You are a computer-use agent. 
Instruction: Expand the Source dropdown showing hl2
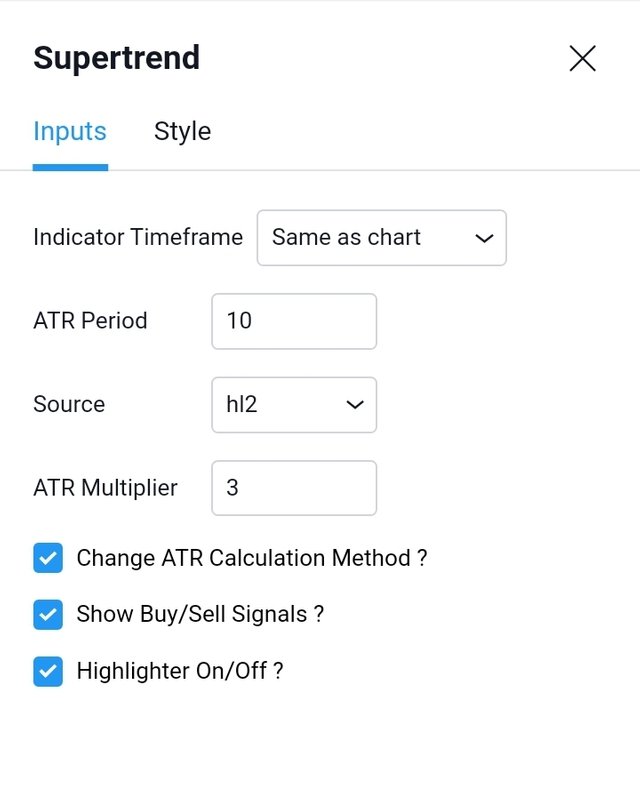[294, 405]
